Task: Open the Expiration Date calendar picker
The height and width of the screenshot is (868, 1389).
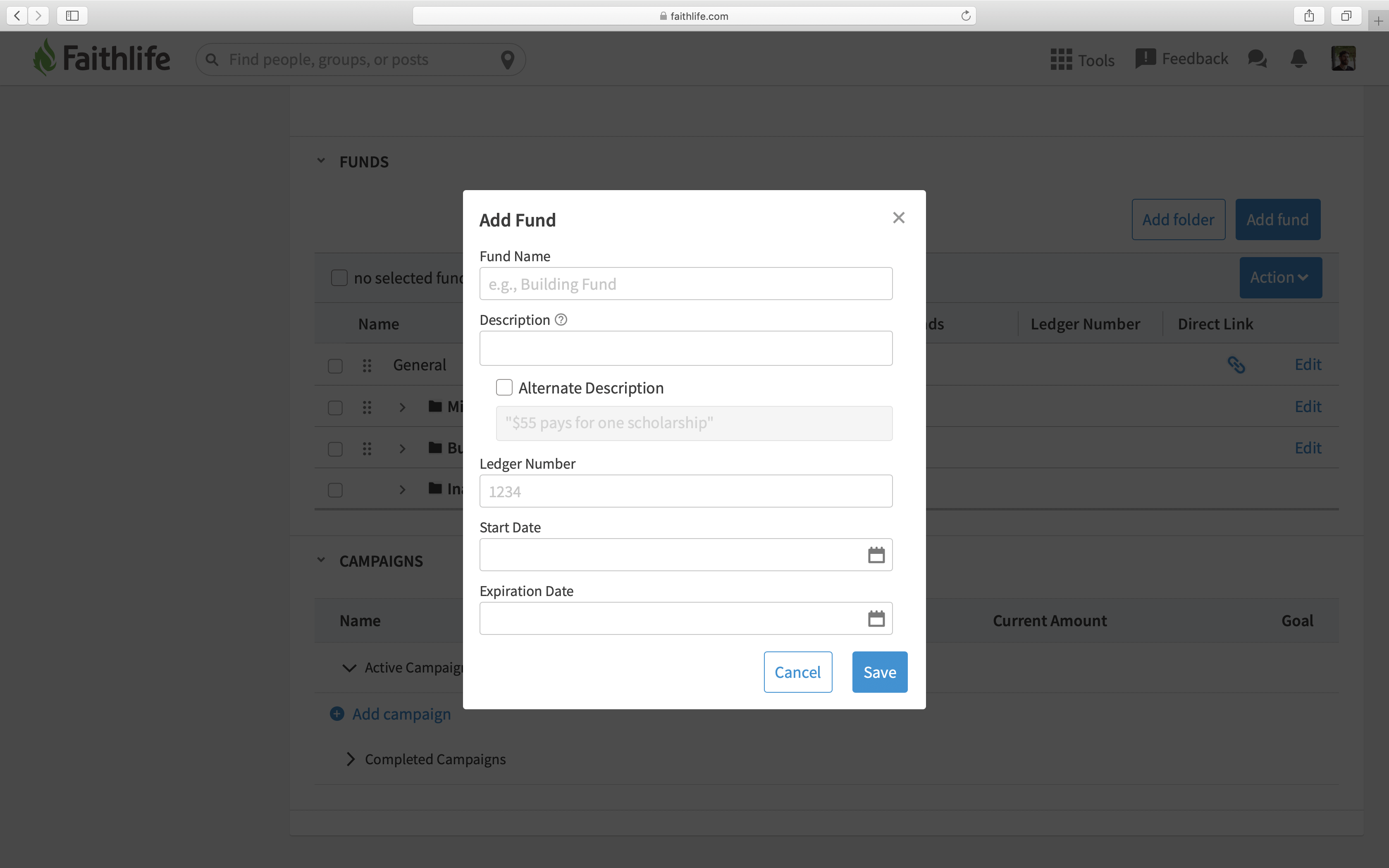Action: [x=876, y=618]
